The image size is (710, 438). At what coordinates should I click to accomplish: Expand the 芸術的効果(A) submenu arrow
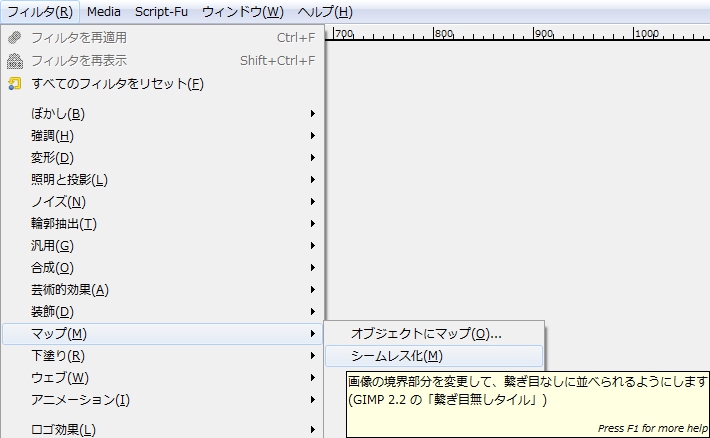[312, 289]
